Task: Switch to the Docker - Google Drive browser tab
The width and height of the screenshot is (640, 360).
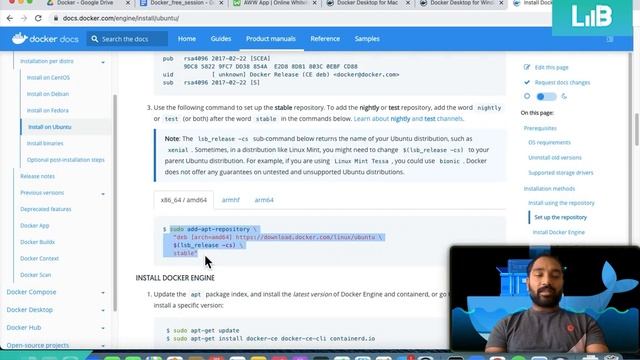Action: coord(85,3)
